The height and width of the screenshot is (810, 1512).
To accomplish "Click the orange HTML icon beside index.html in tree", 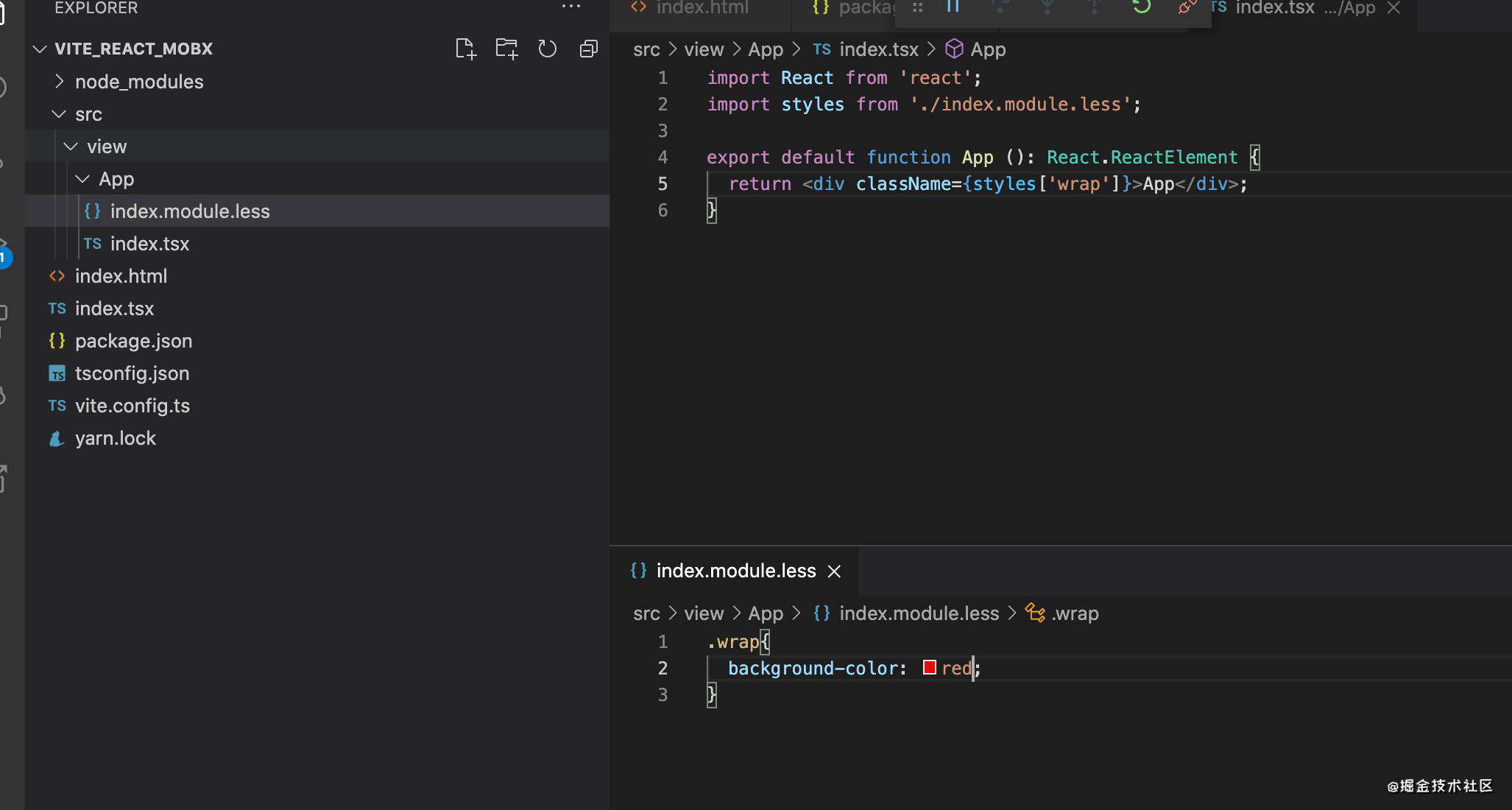I will (x=57, y=276).
